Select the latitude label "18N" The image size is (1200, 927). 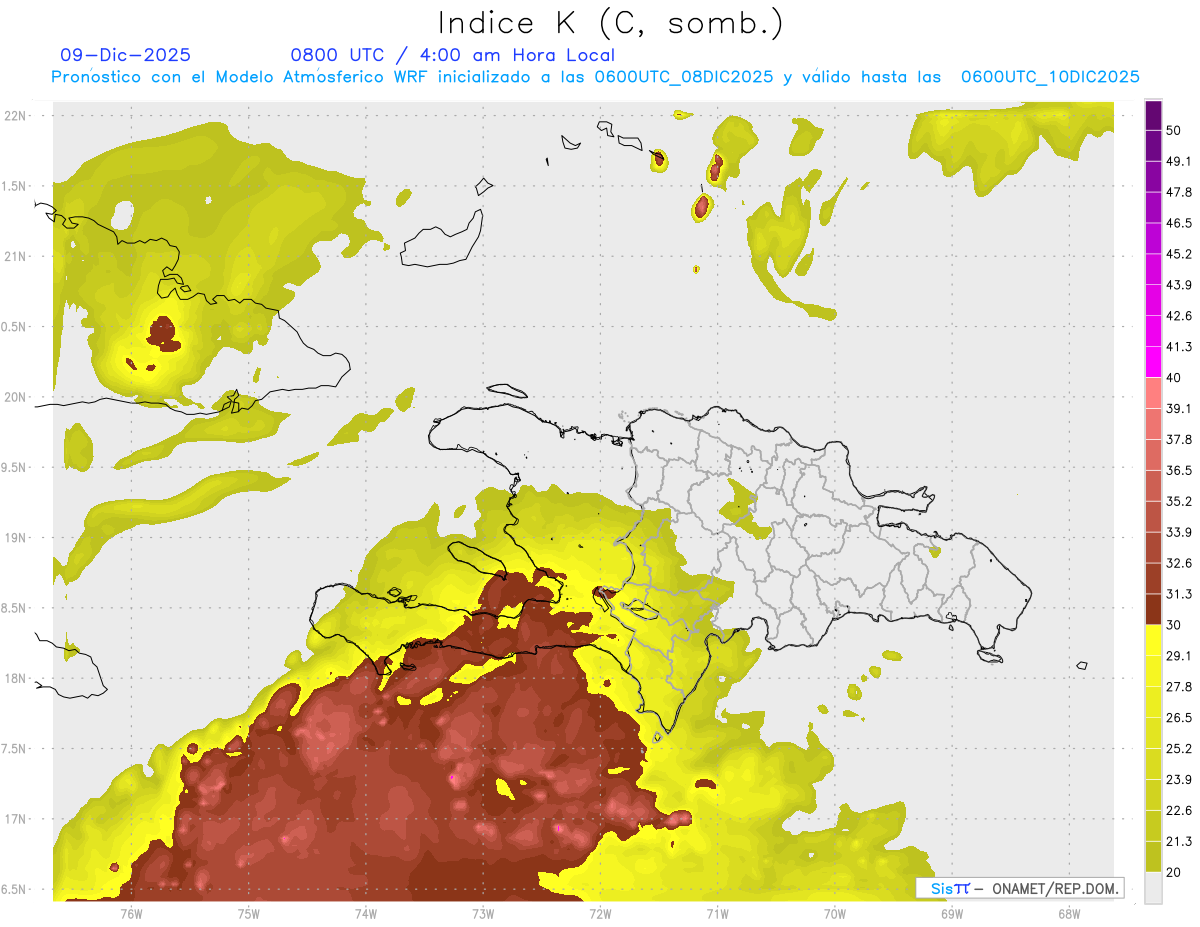pos(15,679)
